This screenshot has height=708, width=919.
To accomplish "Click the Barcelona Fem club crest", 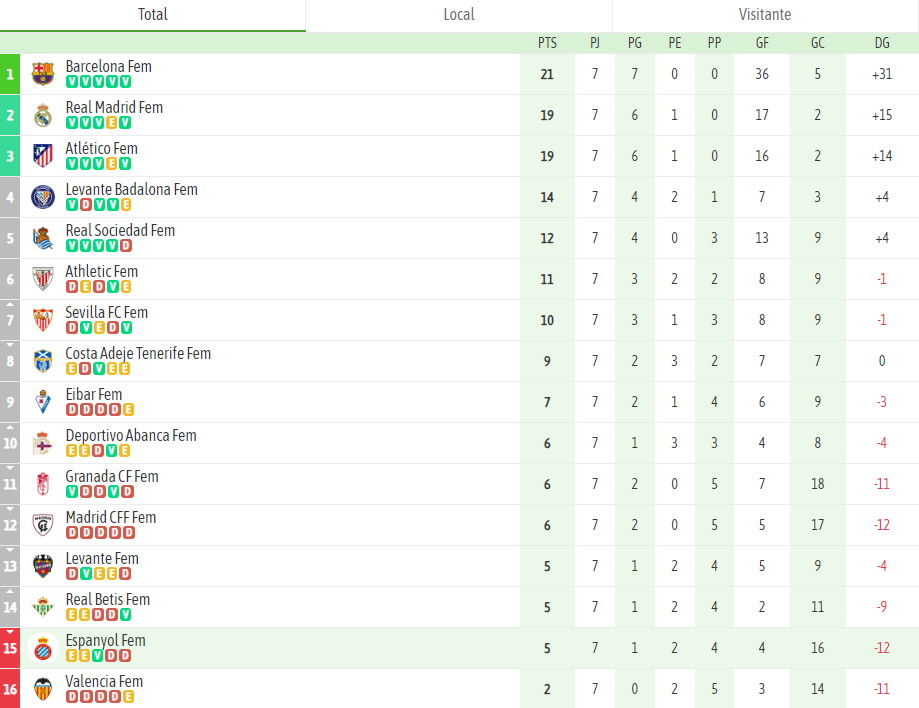I will click(x=43, y=74).
